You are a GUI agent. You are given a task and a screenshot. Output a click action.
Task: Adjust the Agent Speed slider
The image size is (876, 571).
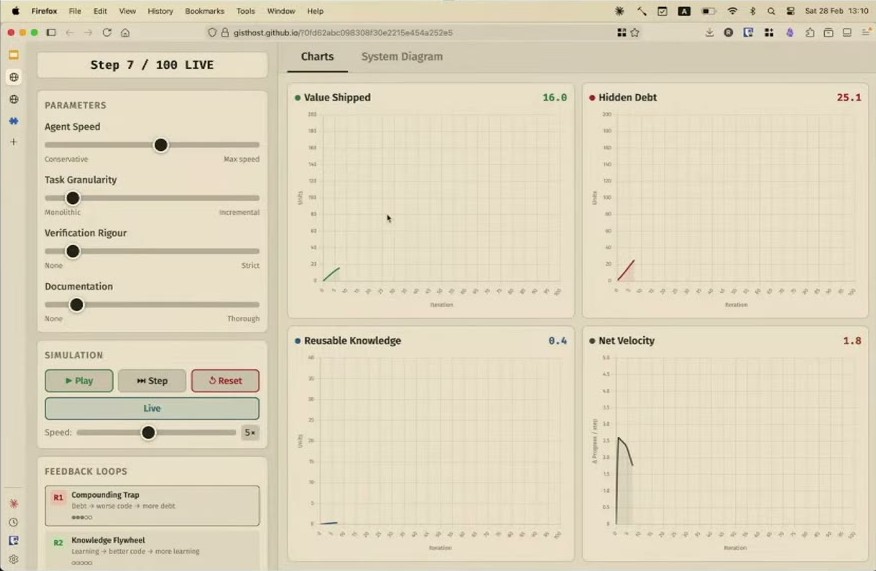point(161,145)
